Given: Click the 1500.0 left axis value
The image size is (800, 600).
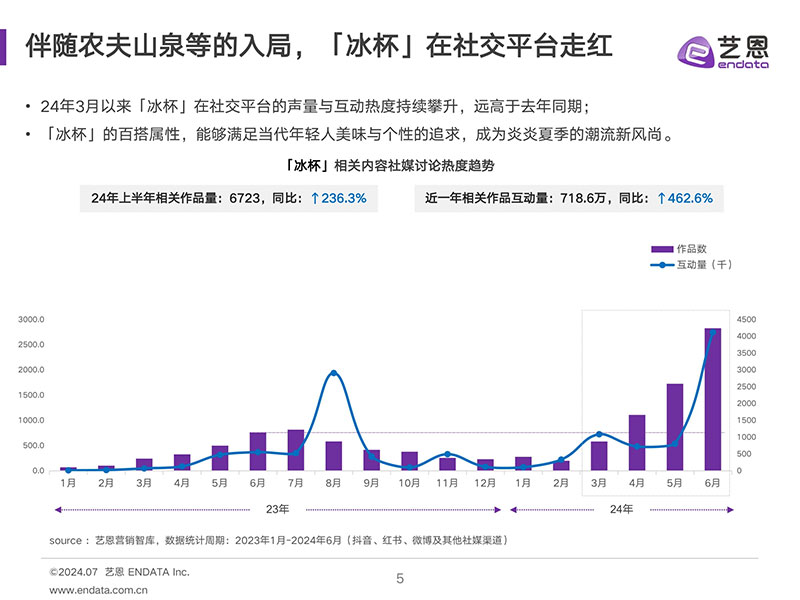Looking at the screenshot, I should [31, 395].
